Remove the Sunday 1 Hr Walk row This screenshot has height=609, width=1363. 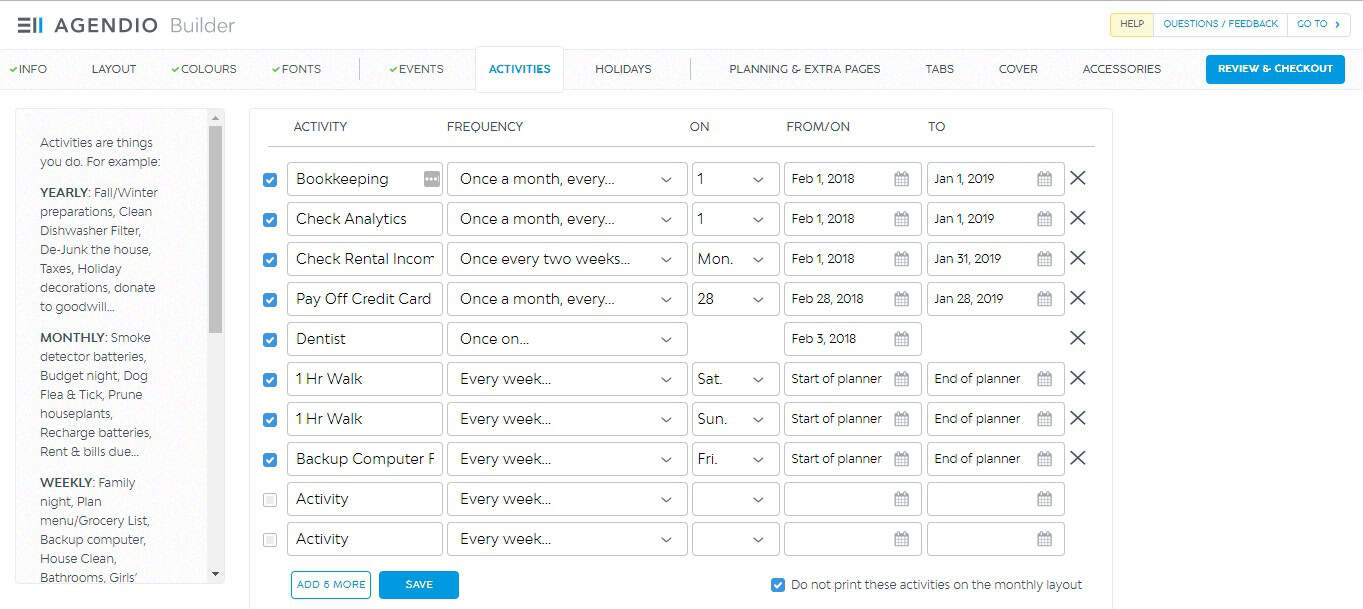pyautogui.click(x=1077, y=418)
